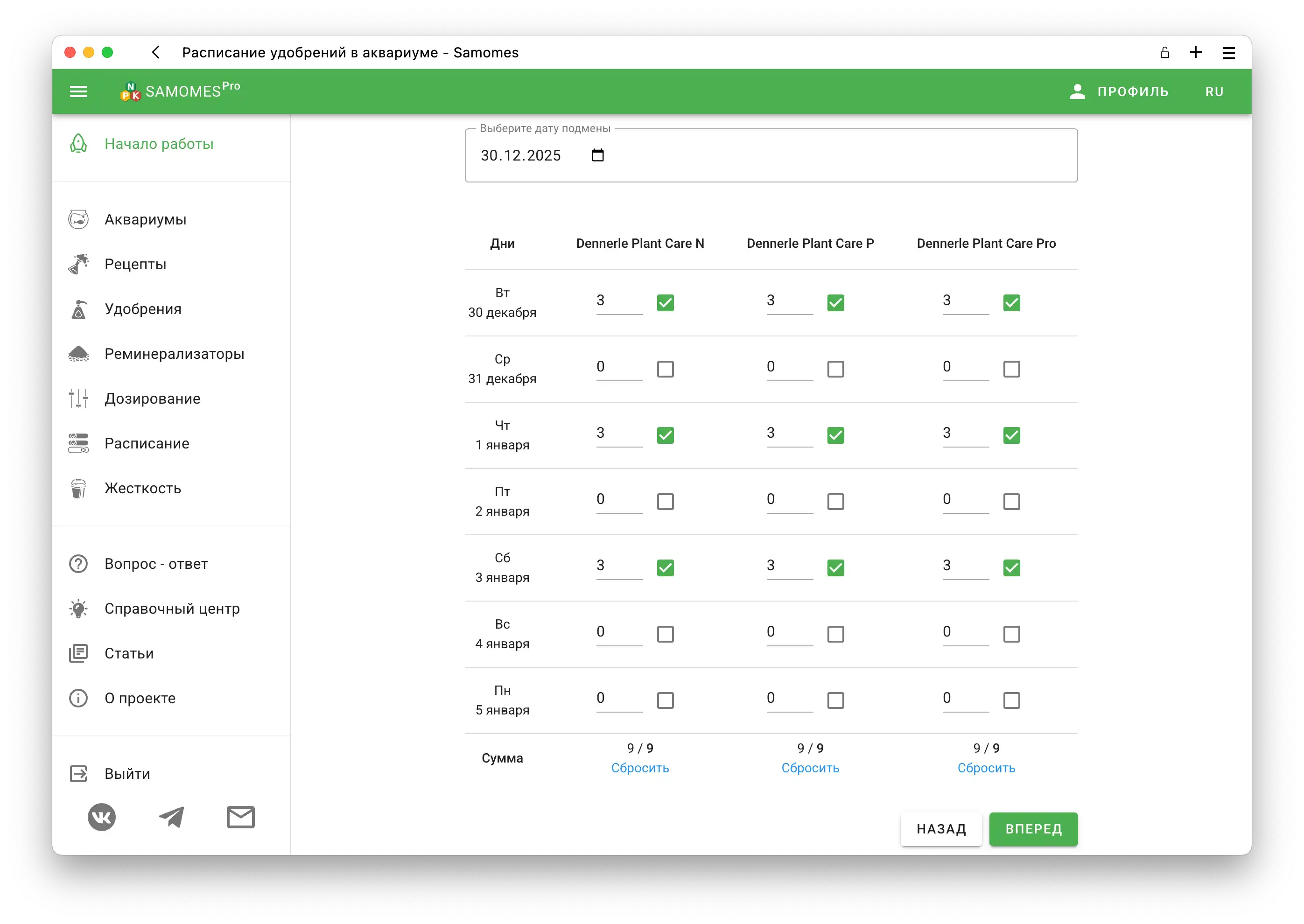Open the Дозирование sidebar section
The image size is (1304, 924).
(x=152, y=399)
